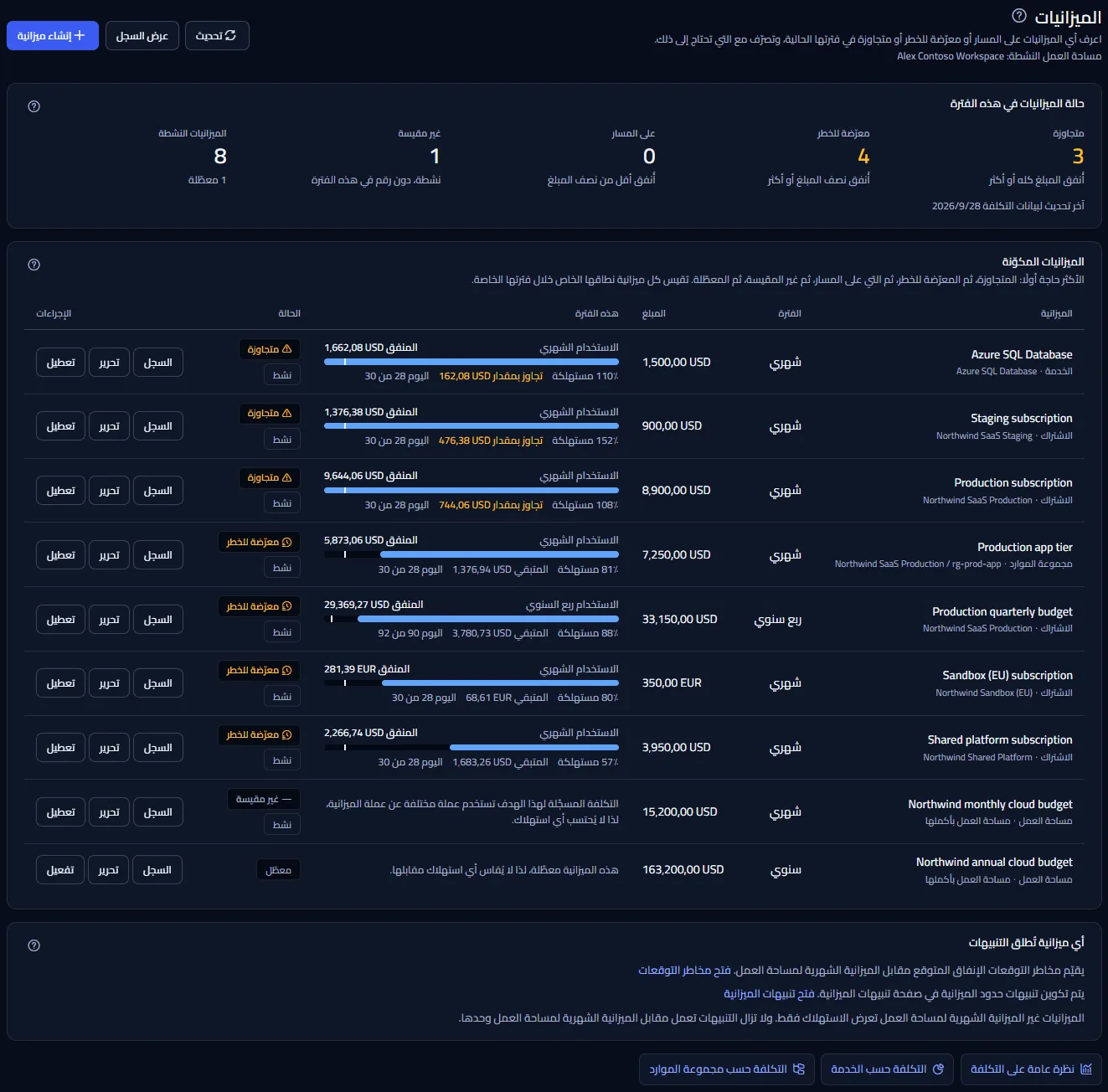Open السجل for Shared platform subscription
Screen dimensions: 1108x1092
(158, 748)
